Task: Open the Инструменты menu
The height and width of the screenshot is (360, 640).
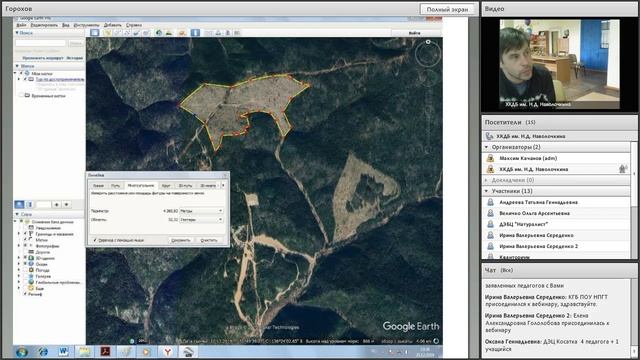Action: [86, 25]
